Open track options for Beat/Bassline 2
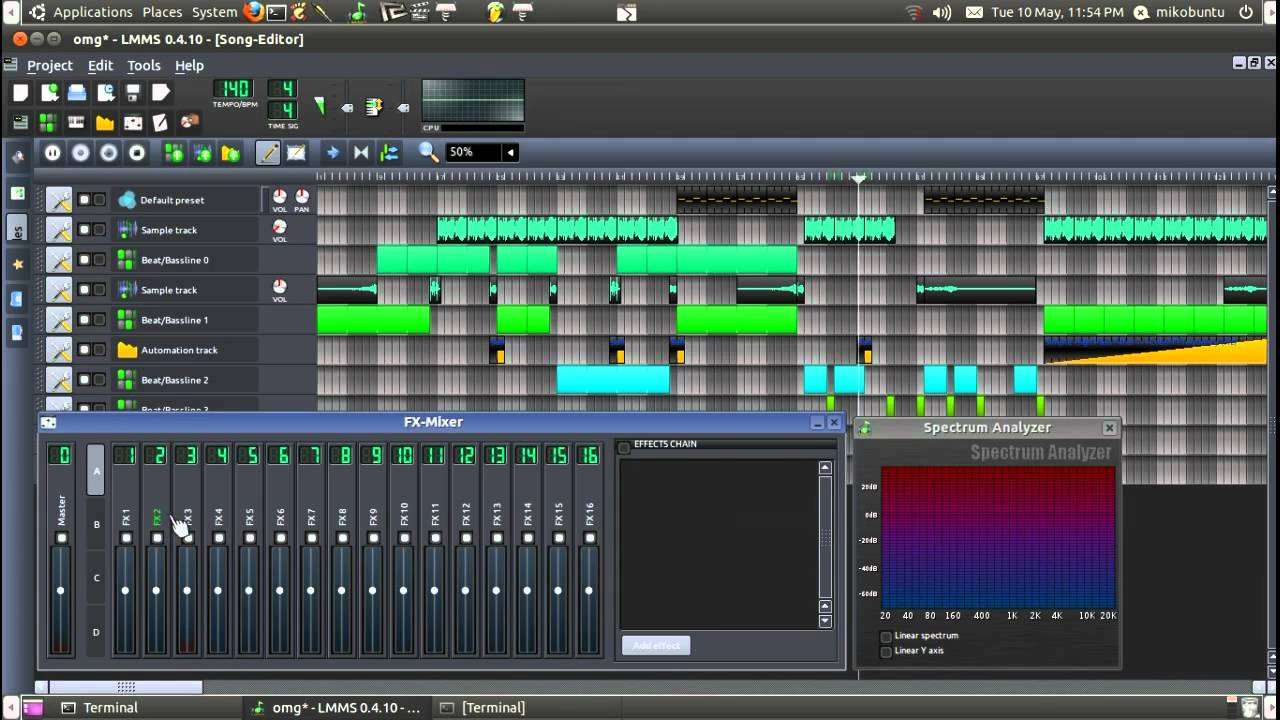 (x=59, y=380)
